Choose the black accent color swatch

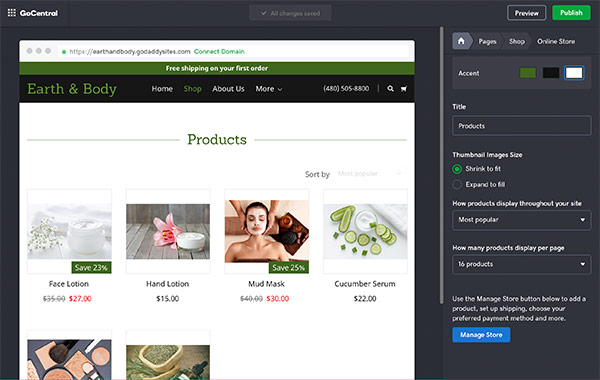click(x=551, y=73)
